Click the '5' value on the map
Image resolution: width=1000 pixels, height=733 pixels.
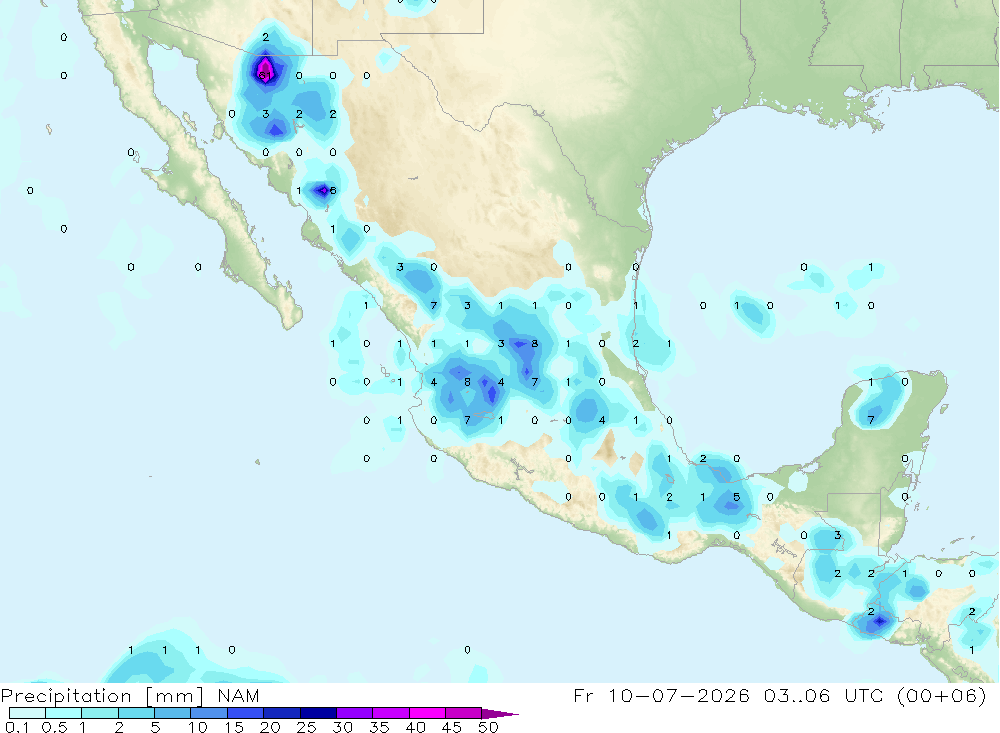click(x=737, y=496)
